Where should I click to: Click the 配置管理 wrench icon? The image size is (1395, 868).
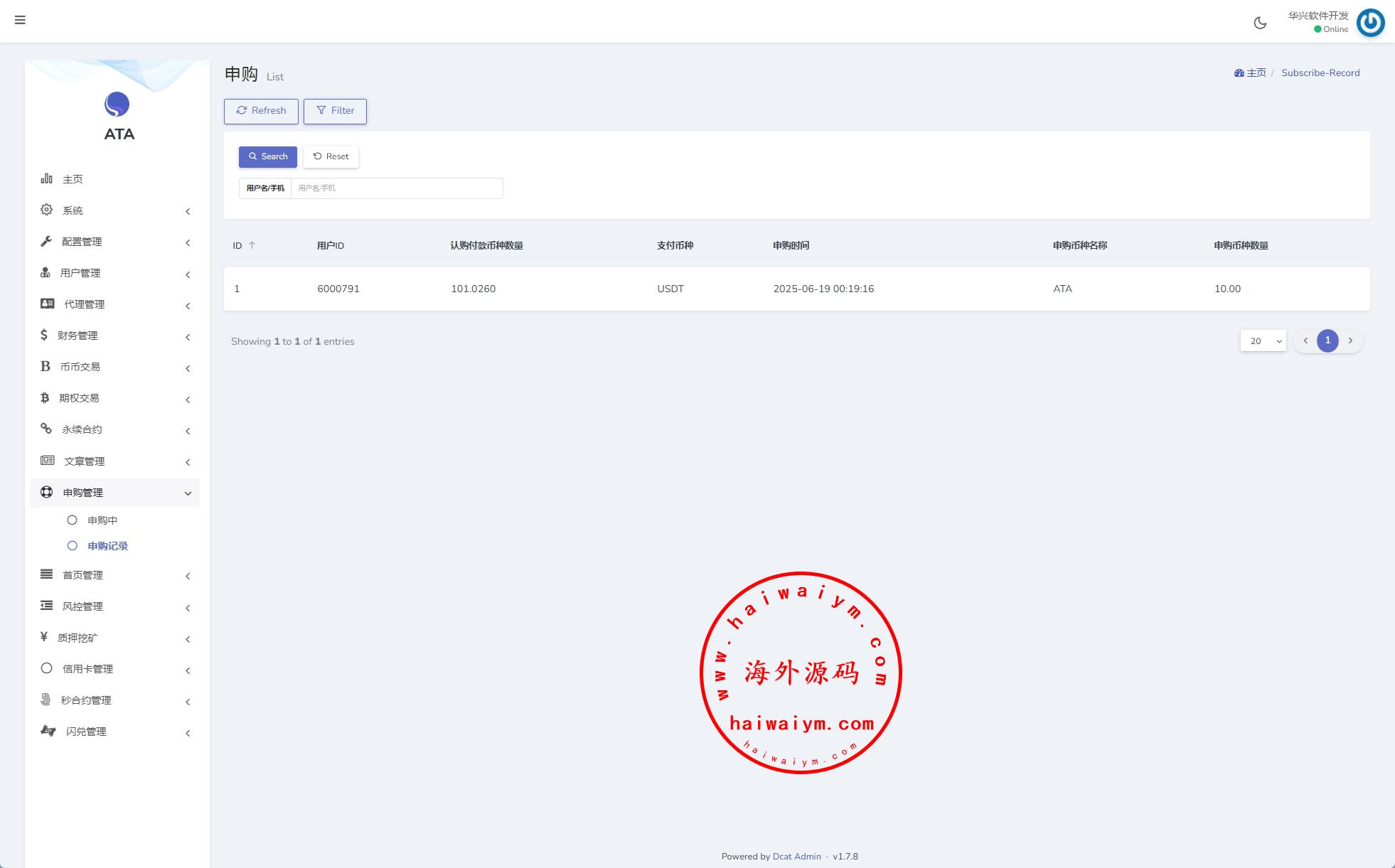point(46,241)
